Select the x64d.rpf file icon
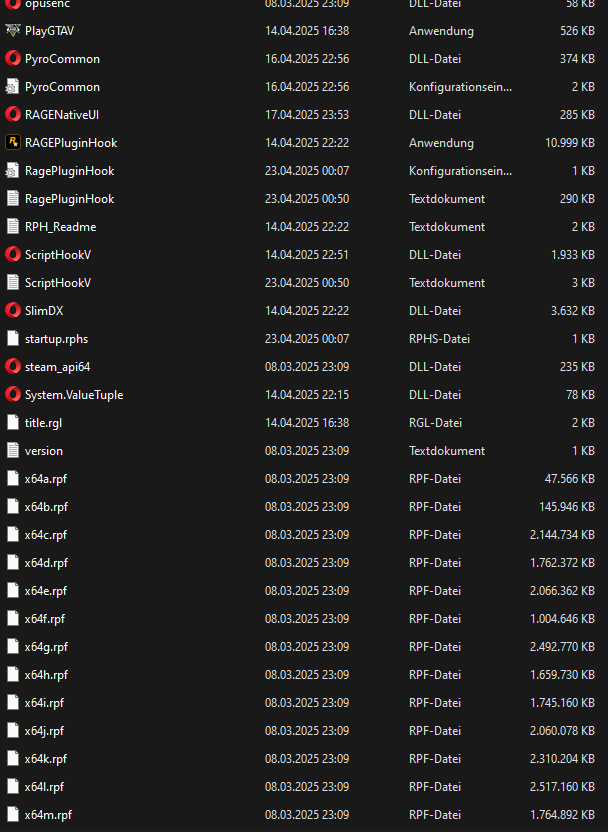Viewport: 608px width, 832px height. point(13,562)
